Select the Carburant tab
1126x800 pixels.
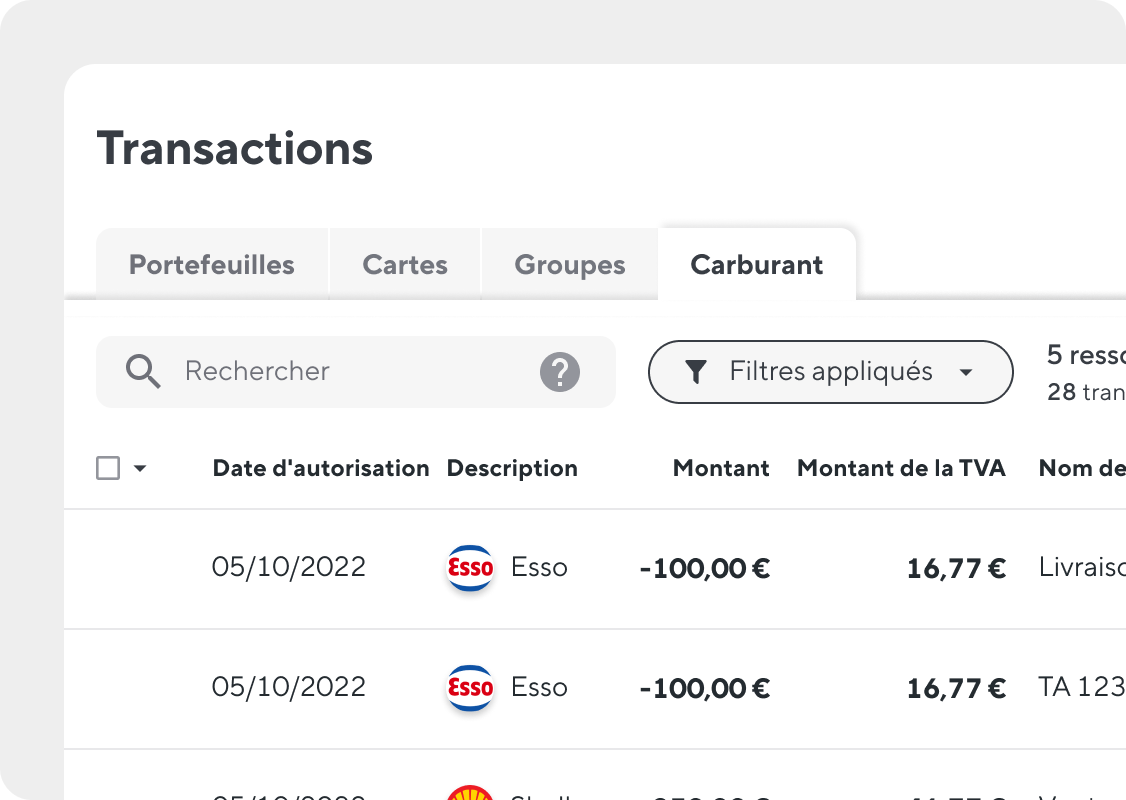point(757,264)
